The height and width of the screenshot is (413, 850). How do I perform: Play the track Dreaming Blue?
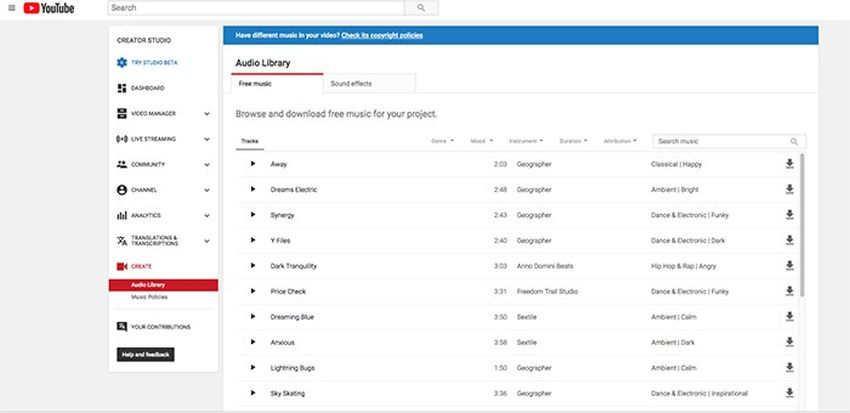253,317
